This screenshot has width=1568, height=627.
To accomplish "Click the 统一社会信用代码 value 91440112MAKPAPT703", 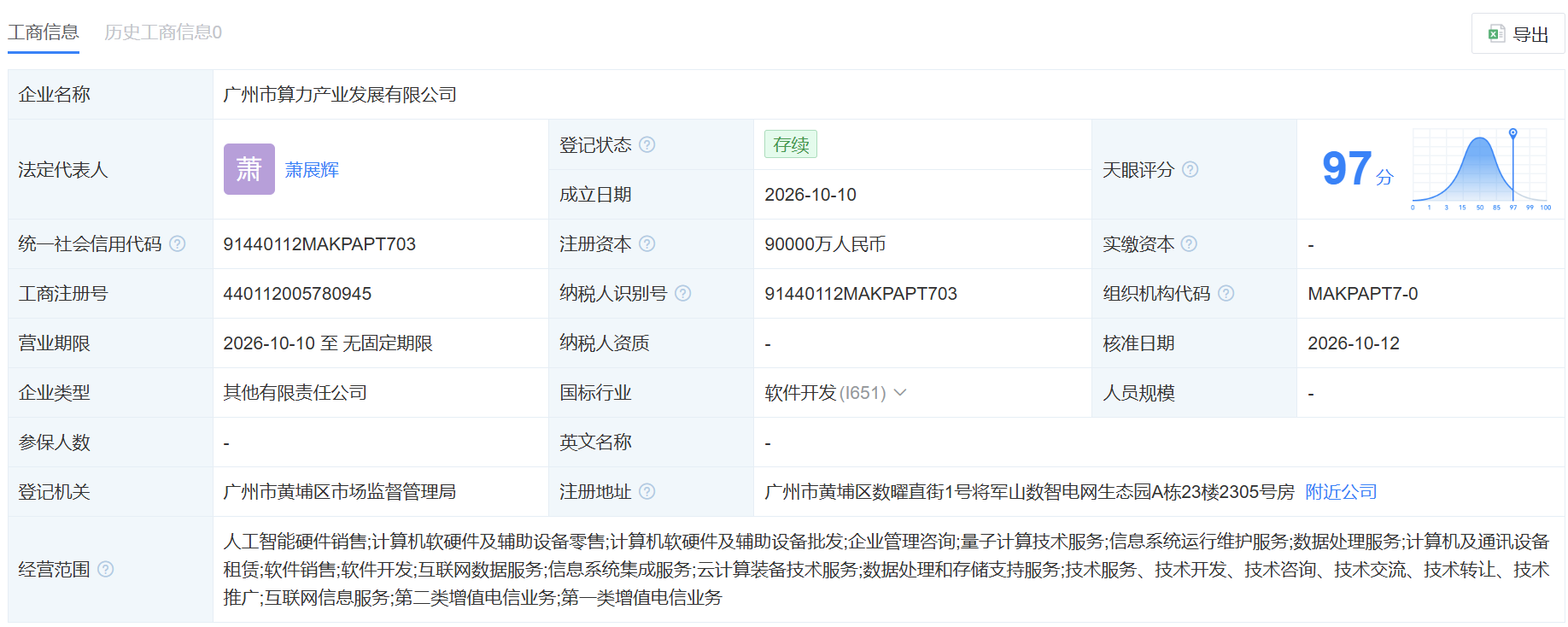I will pyautogui.click(x=319, y=244).
